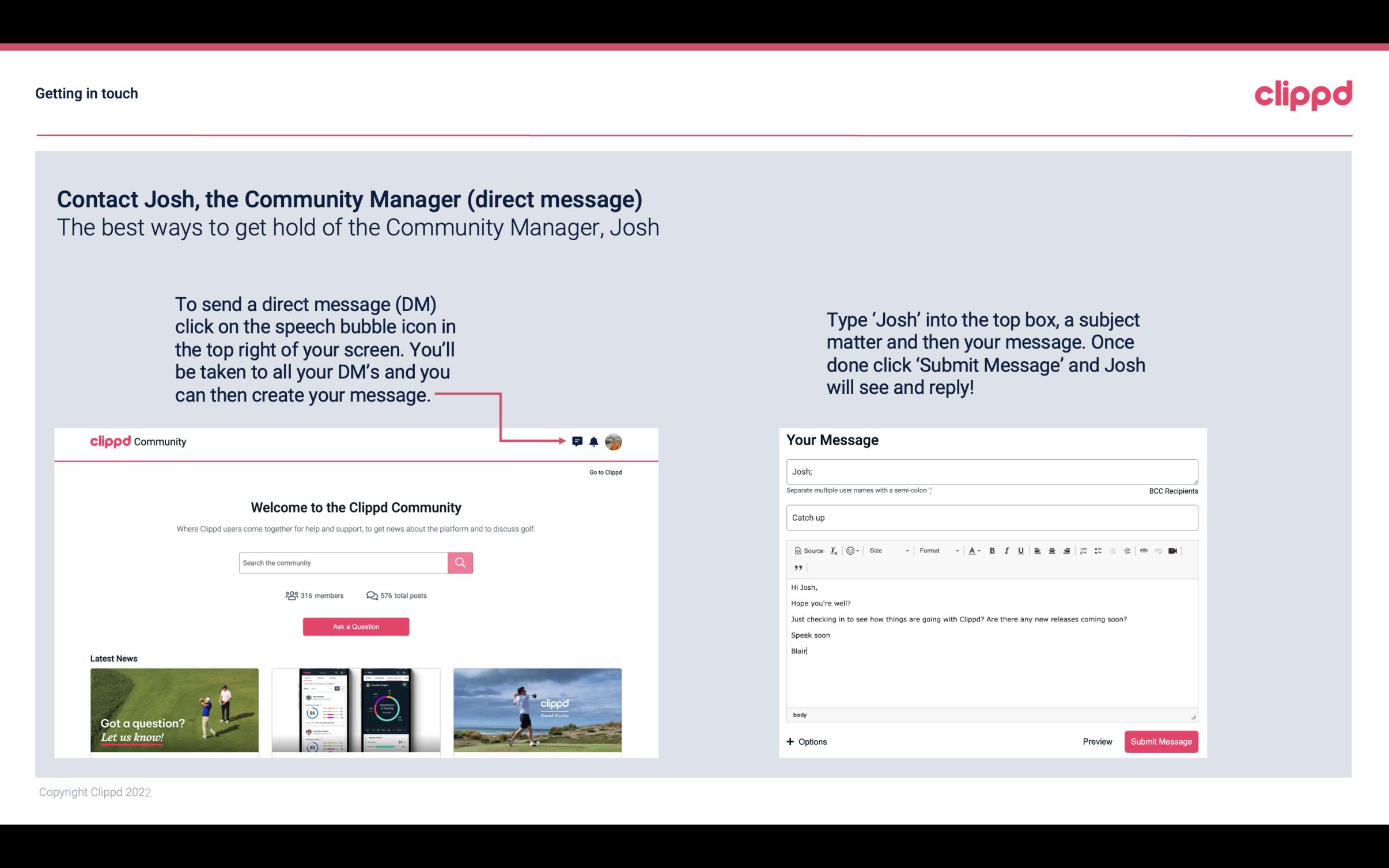Click the image insert icon in toolbar
This screenshot has height=868, width=1389.
[x=1176, y=551]
